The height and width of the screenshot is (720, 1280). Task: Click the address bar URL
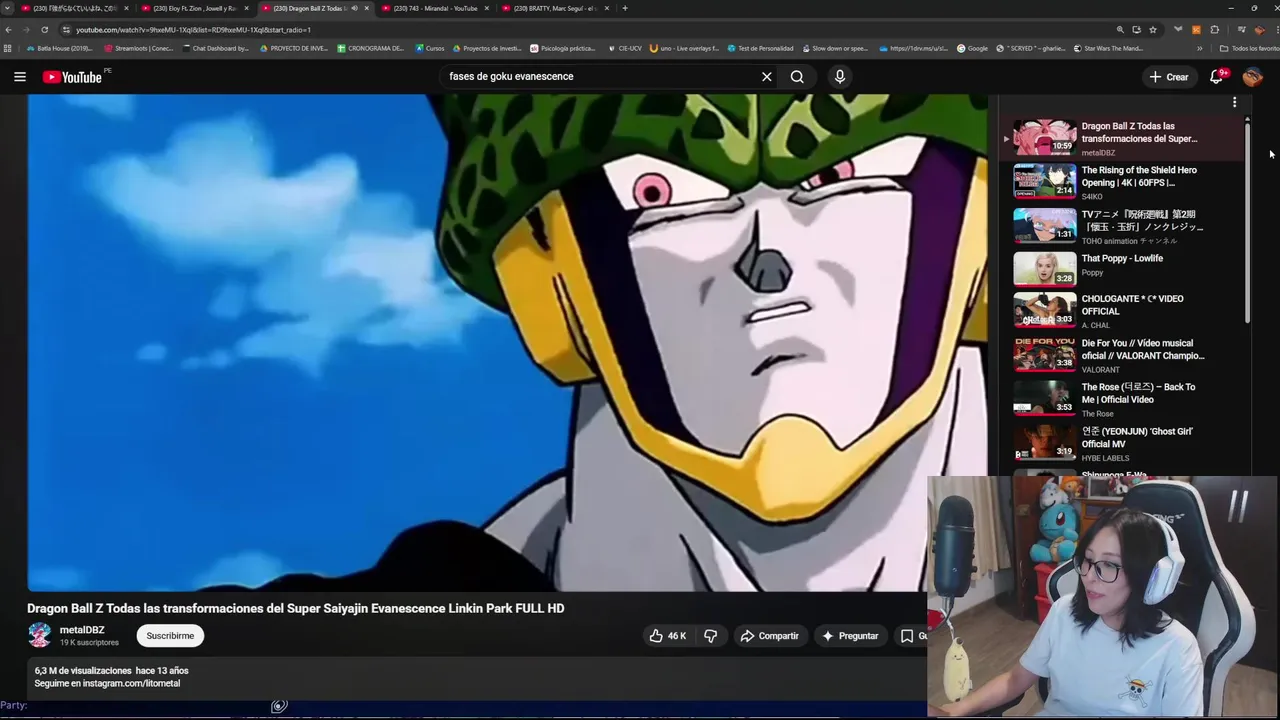(x=193, y=30)
